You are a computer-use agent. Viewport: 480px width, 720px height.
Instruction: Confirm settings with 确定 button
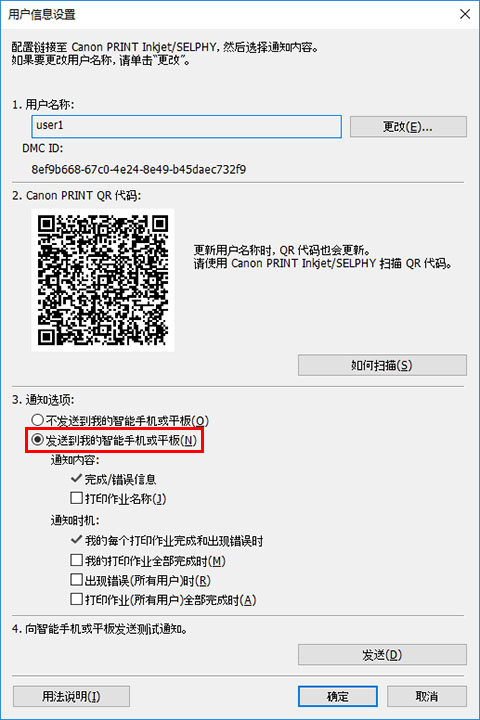click(x=338, y=697)
